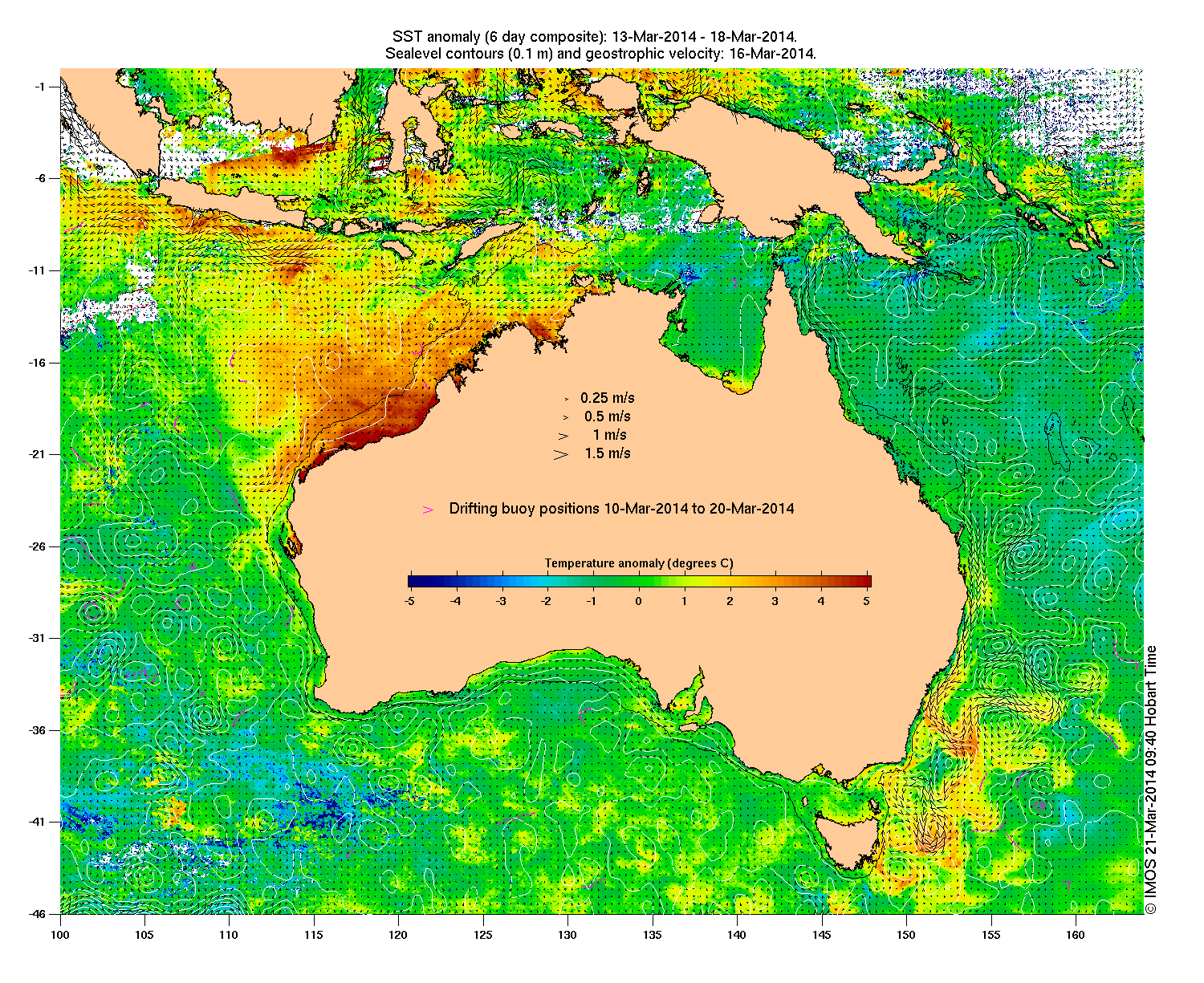Select the 'SST anomaly (6 day composite)' title line
The image size is (1204, 983).
594,37
